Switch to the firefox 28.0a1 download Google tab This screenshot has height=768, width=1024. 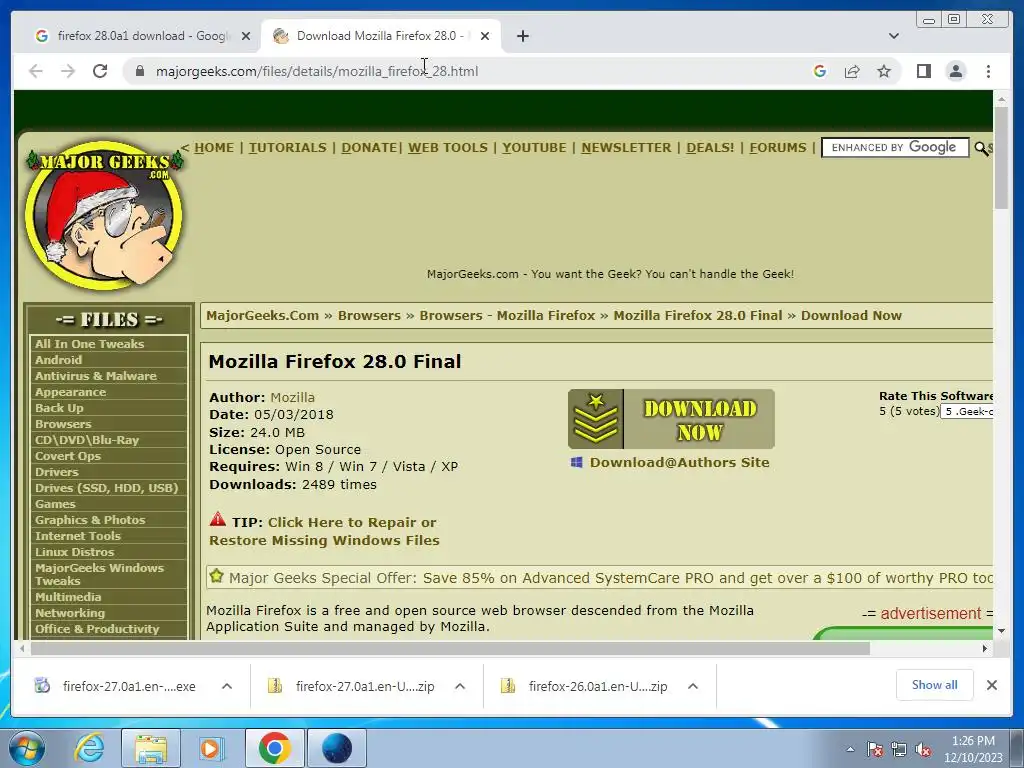[142, 36]
